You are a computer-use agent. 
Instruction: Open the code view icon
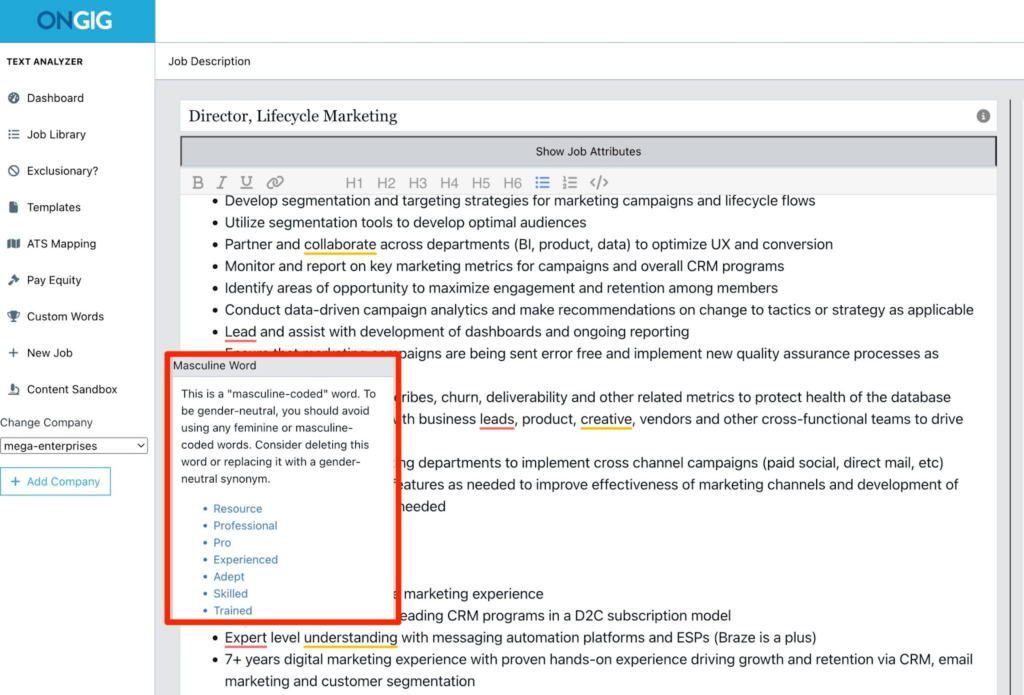click(599, 182)
